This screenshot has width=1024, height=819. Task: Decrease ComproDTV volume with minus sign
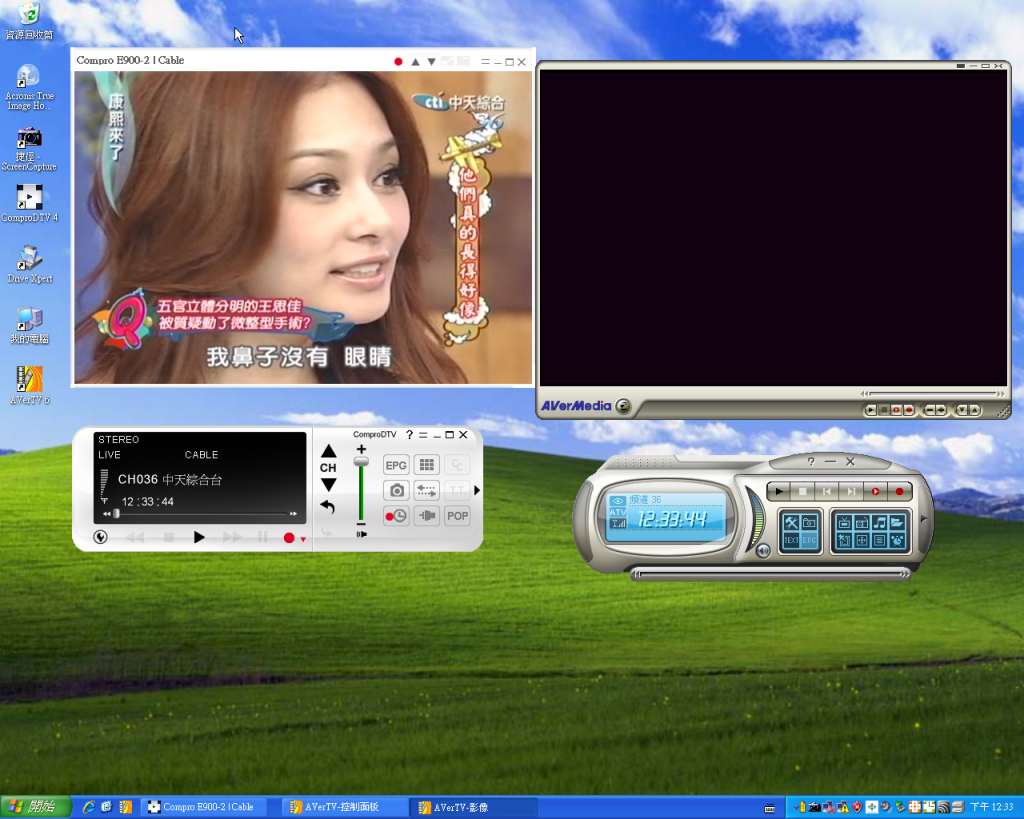[361, 524]
